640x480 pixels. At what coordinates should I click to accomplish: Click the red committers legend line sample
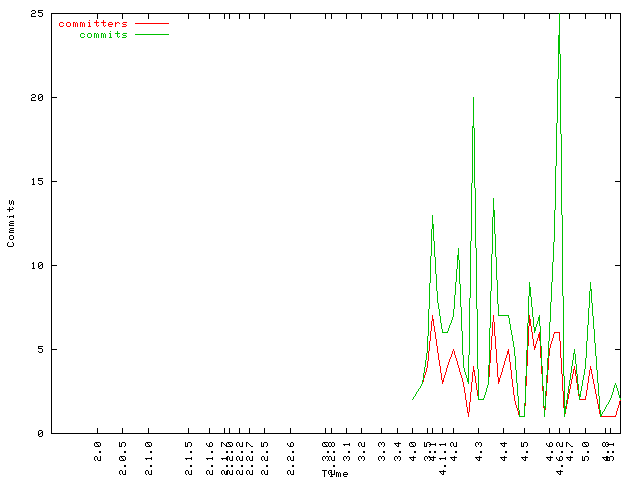(151, 23)
